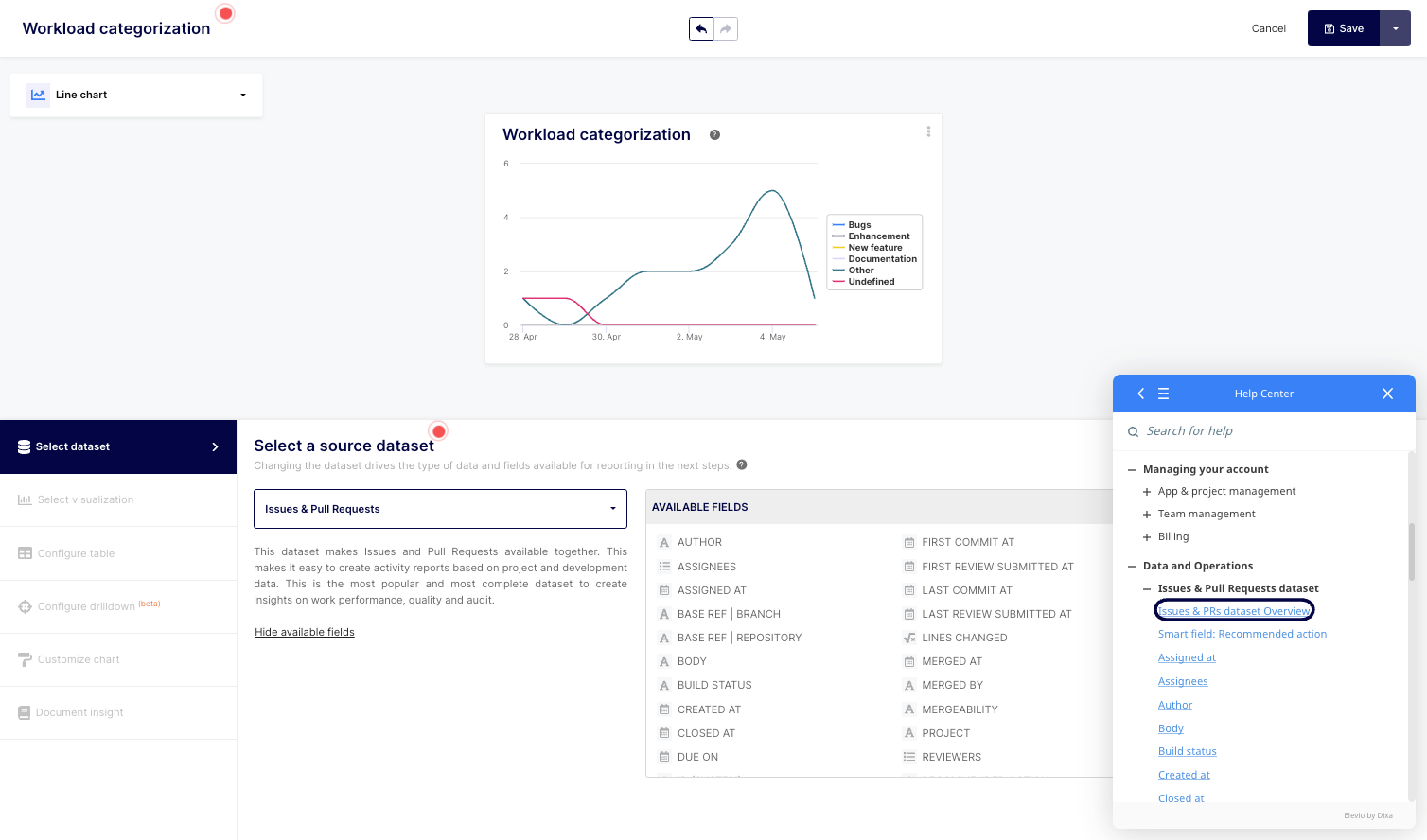Toggle Bugs series in chart legend
Image resolution: width=1427 pixels, height=840 pixels.
pyautogui.click(x=859, y=225)
